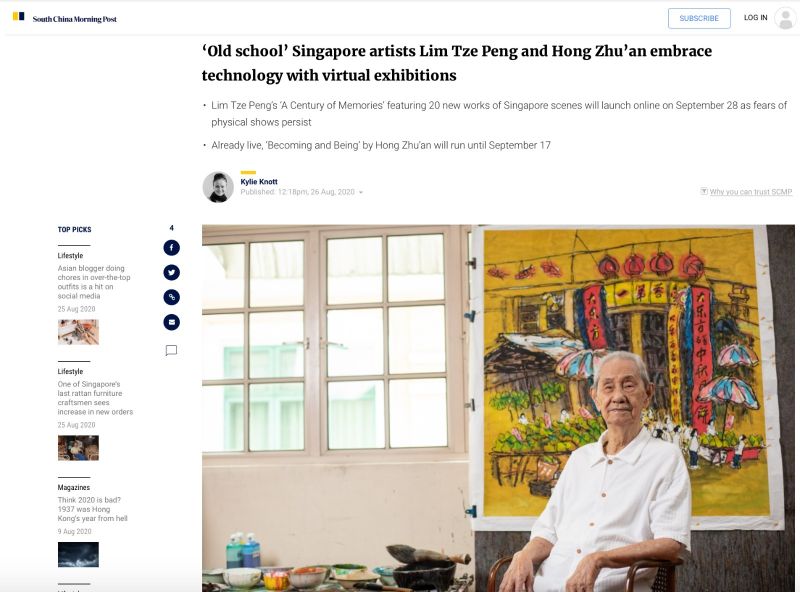Click the SUBSCRIBE button

[699, 18]
